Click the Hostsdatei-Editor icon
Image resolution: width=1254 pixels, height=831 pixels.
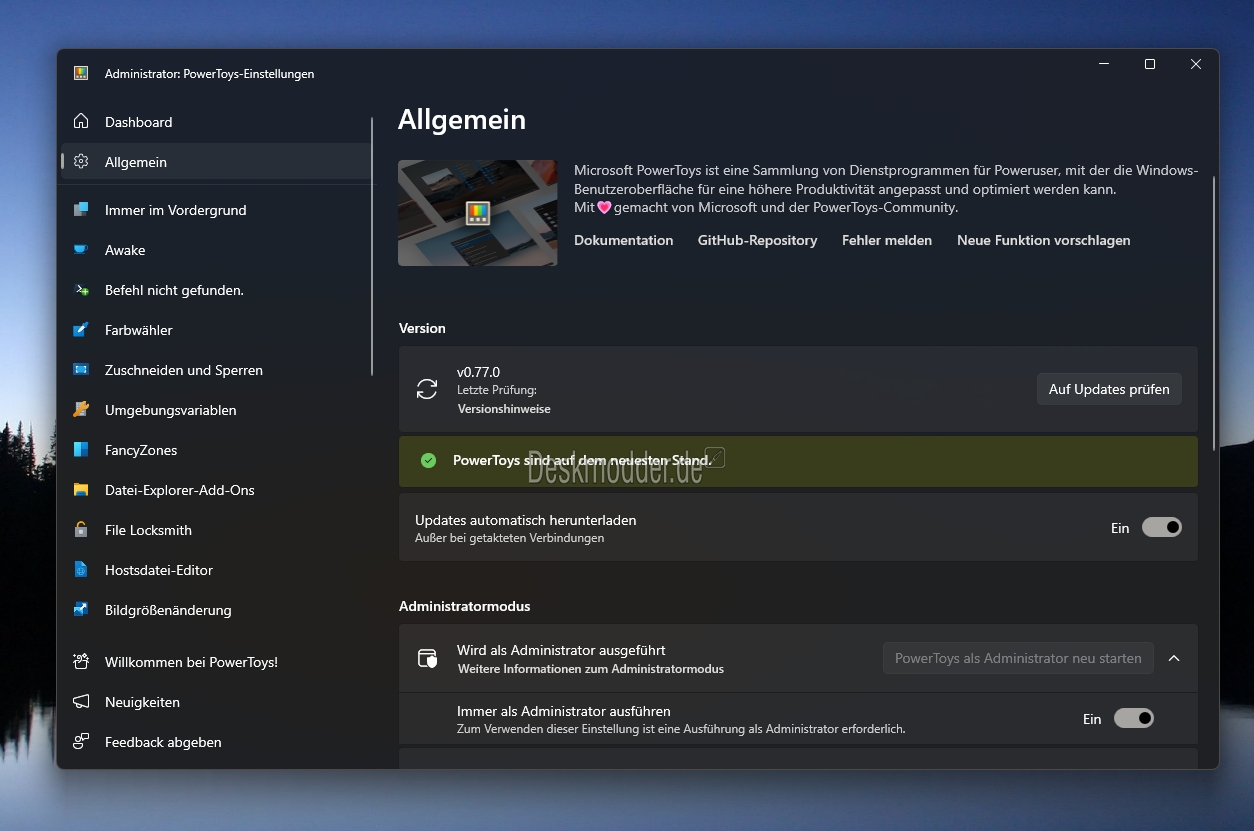(81, 570)
